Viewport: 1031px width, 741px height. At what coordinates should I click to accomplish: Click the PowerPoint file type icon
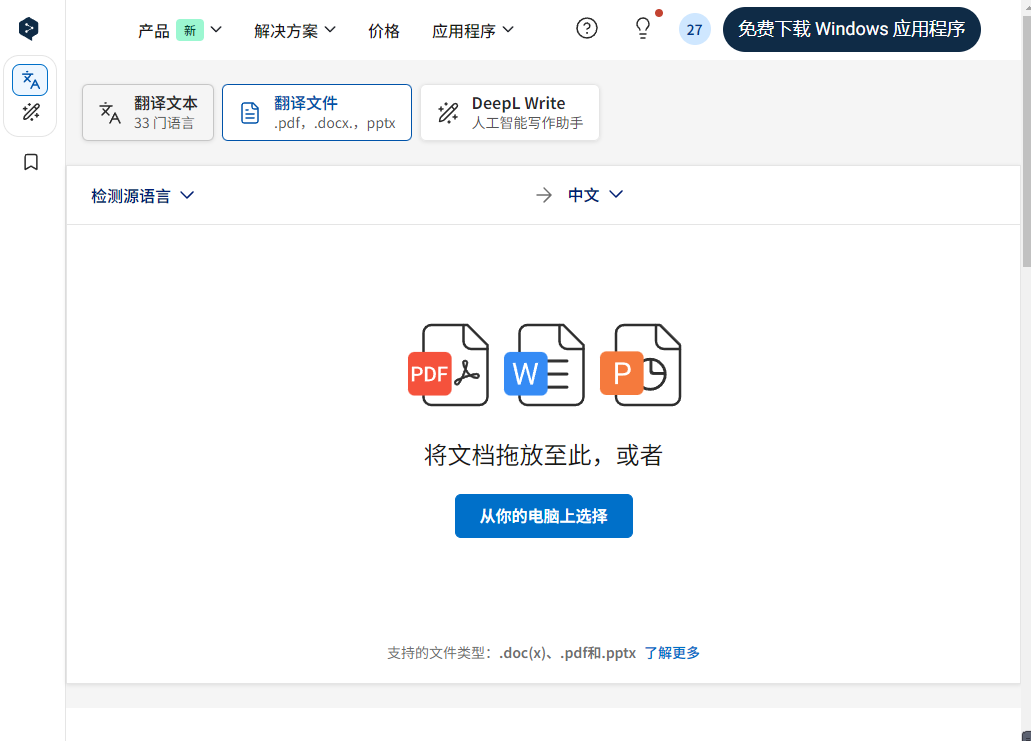click(640, 365)
